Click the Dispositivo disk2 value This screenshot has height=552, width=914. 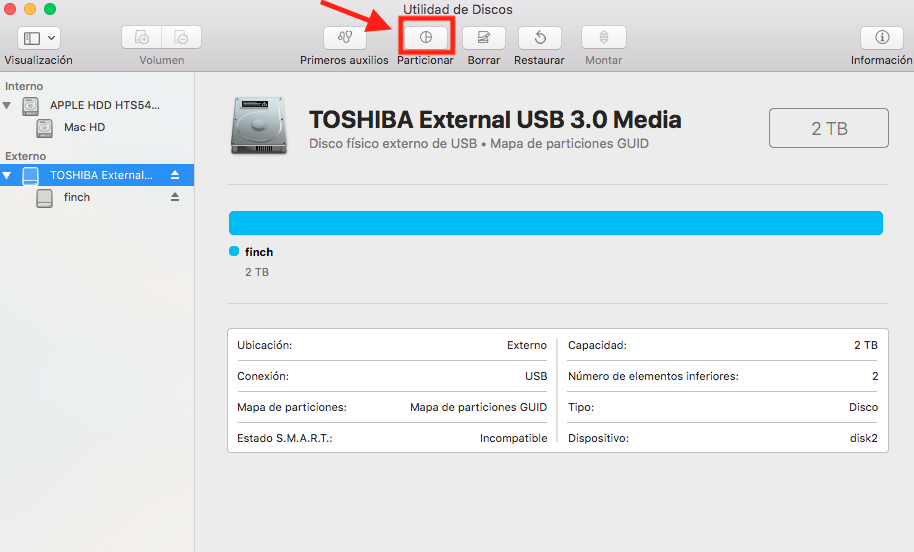864,438
